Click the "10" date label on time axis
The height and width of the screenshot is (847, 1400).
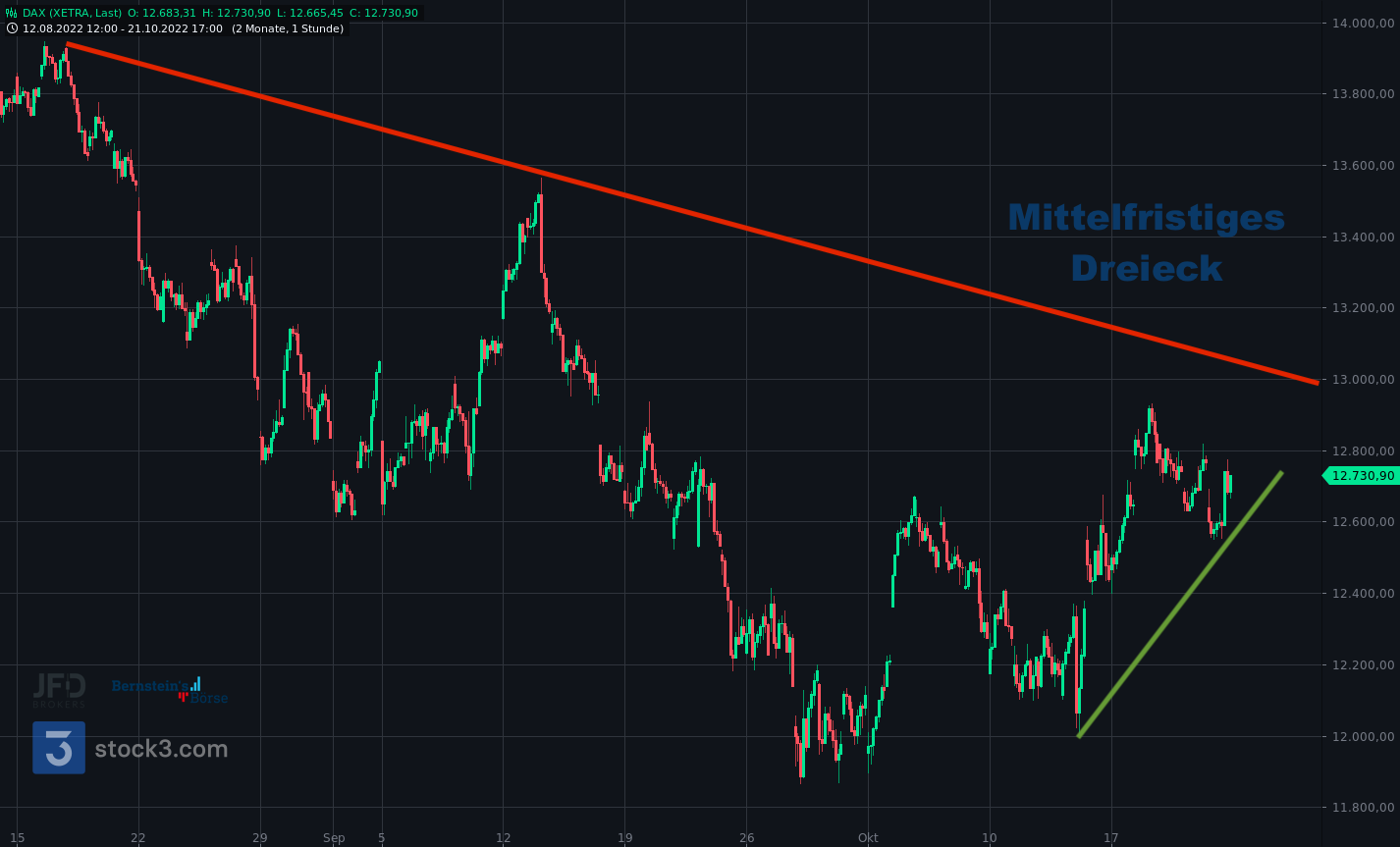click(x=990, y=838)
